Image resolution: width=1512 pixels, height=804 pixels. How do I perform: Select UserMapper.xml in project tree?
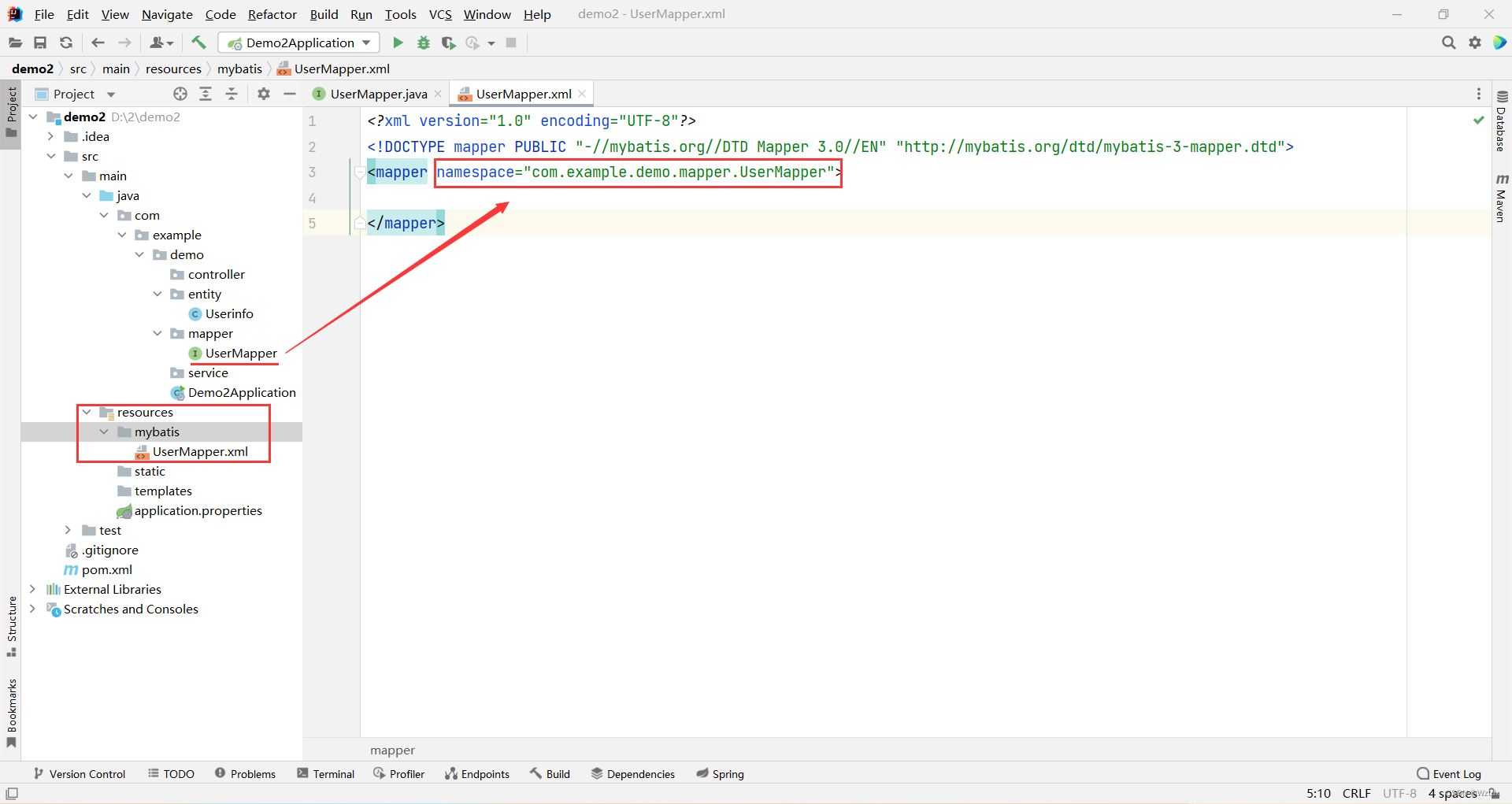click(200, 451)
